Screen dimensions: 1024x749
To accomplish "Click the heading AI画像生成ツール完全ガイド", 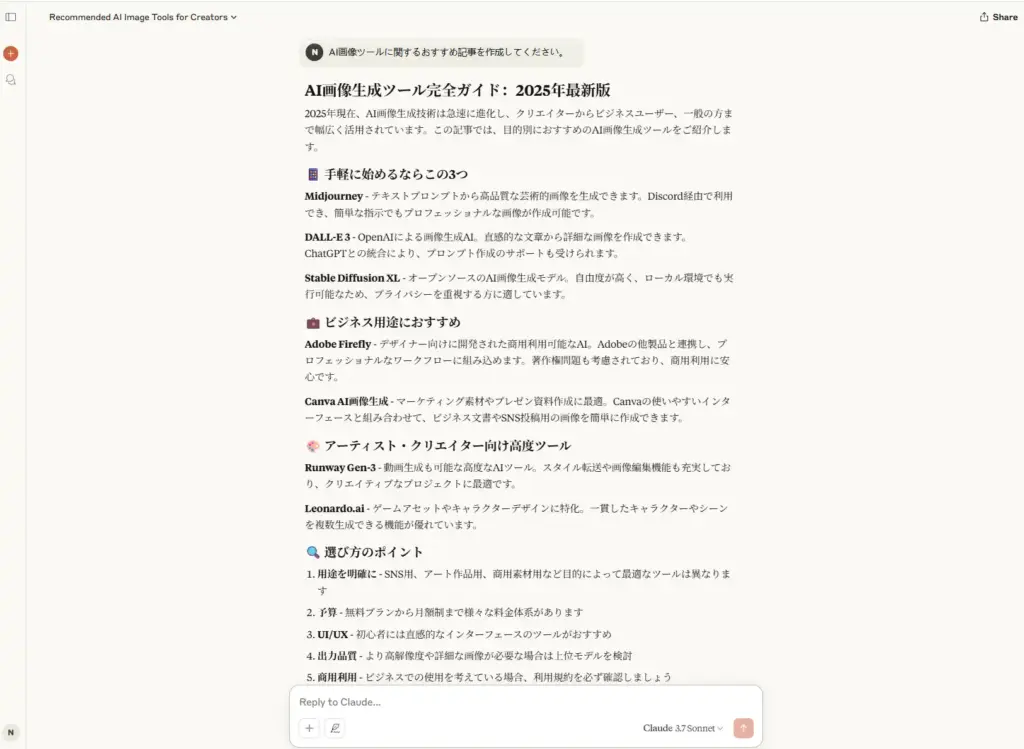I will (x=457, y=89).
